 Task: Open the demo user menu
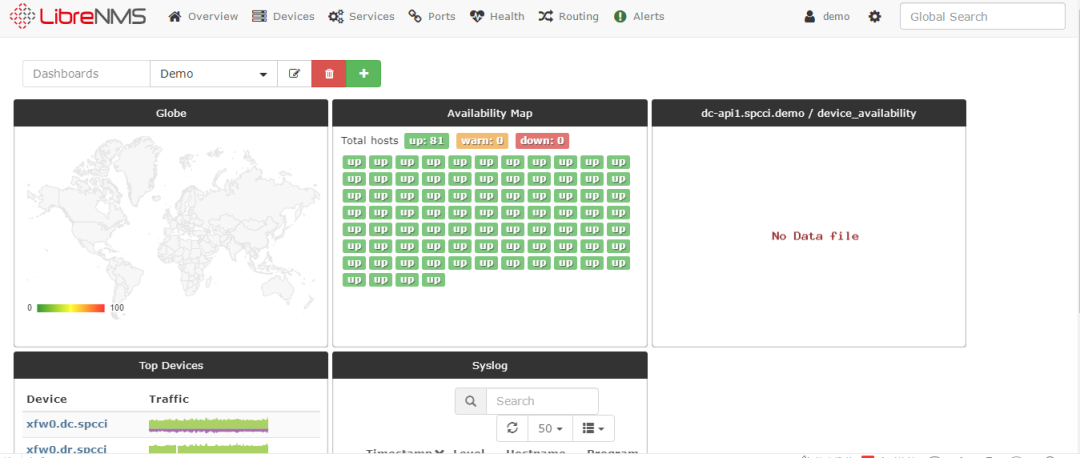tap(827, 17)
